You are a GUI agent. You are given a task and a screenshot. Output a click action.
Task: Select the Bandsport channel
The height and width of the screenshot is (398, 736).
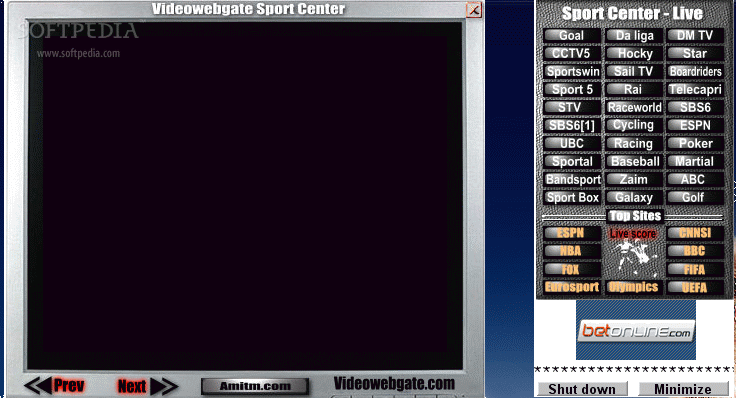pos(572,179)
